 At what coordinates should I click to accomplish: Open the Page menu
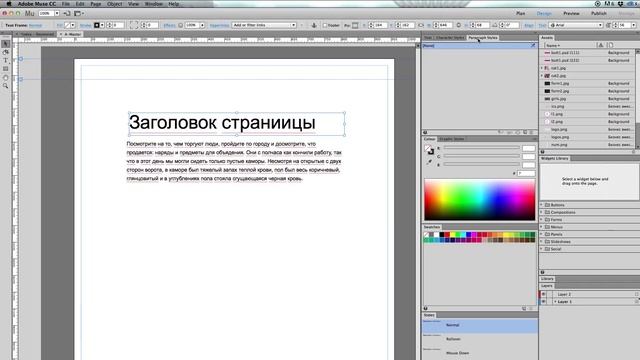[x=96, y=4]
